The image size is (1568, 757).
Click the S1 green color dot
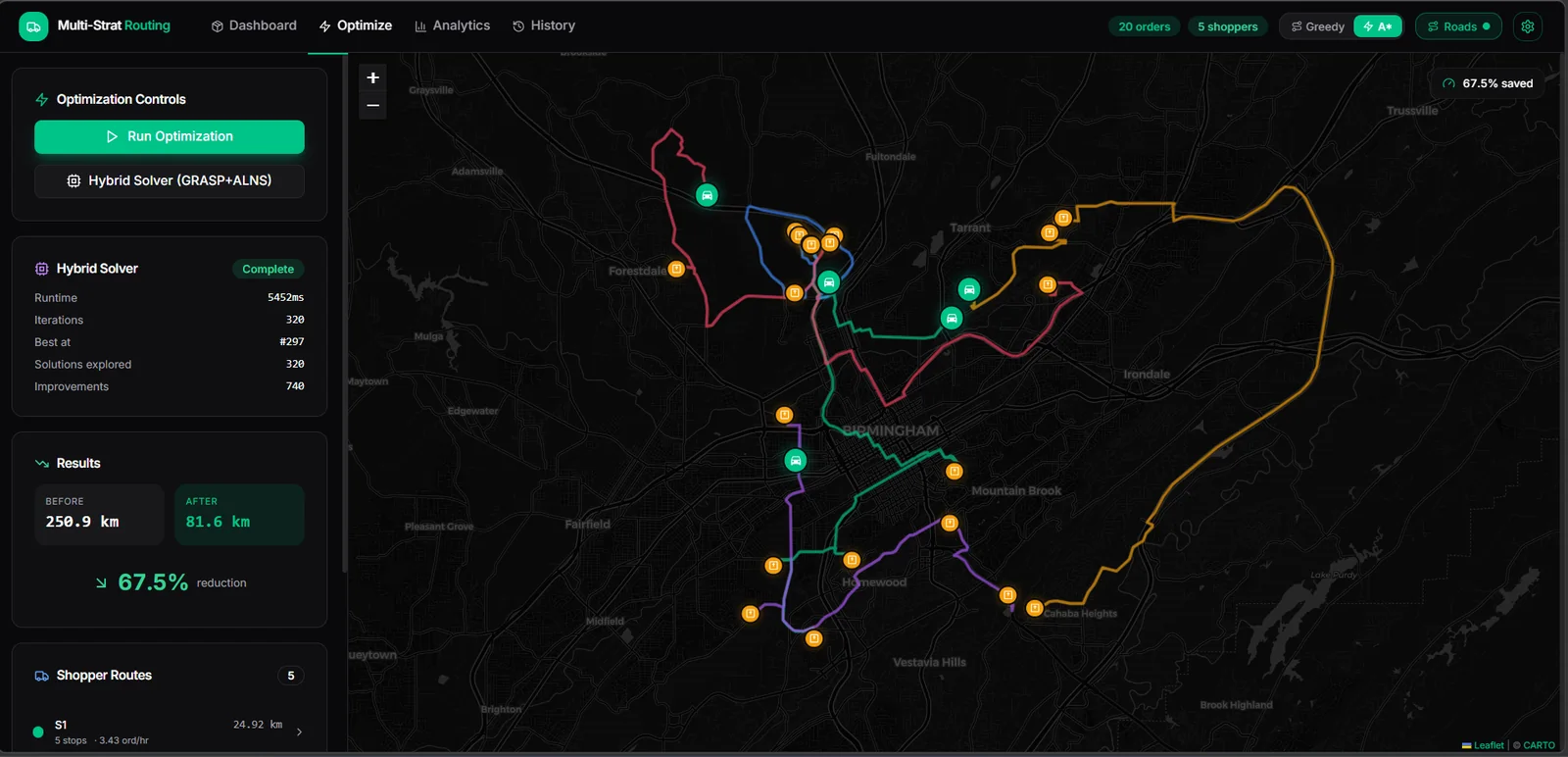coord(38,732)
